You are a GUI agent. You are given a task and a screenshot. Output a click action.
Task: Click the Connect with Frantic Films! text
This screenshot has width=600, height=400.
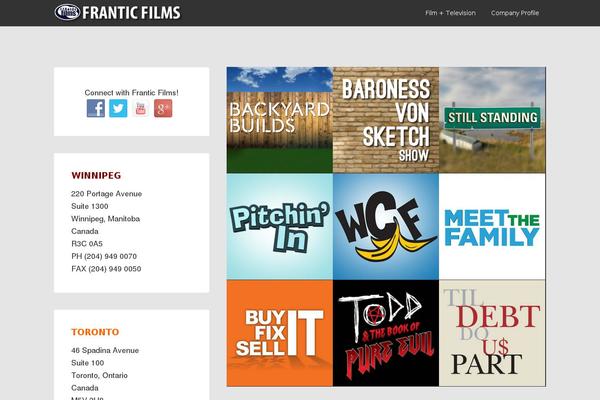[x=132, y=93]
